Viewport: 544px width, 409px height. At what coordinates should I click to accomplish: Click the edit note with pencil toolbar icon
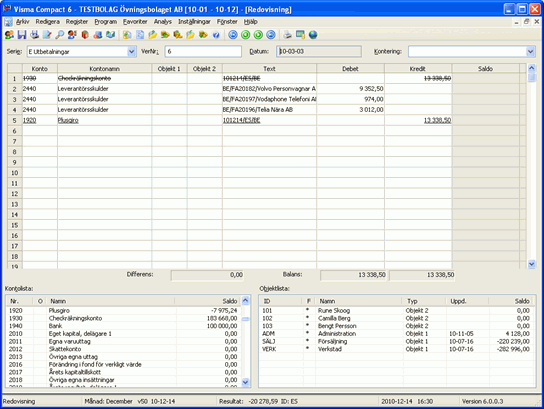47,35
